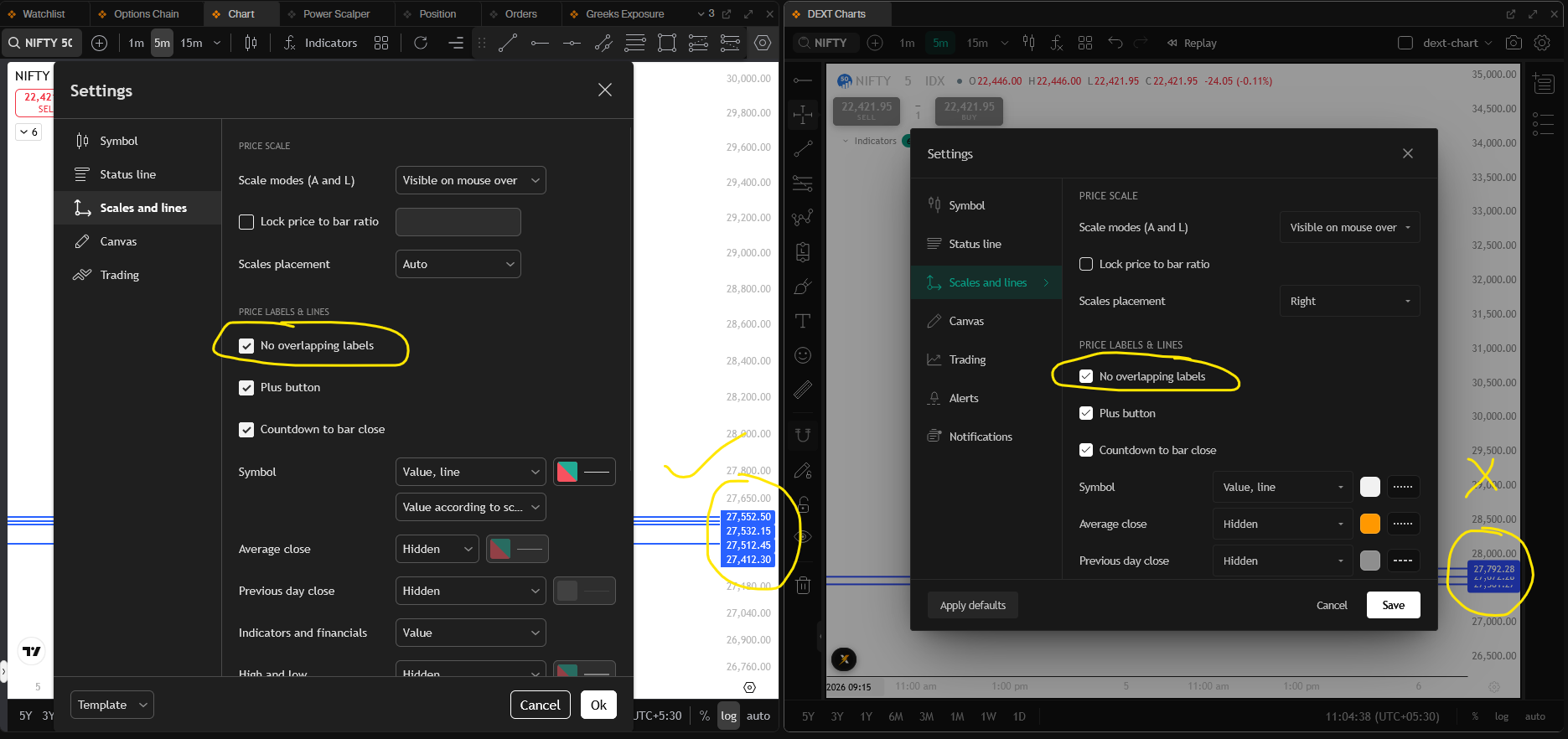Toggle Countdown to bar close in left dialog
1568x739 pixels.
[x=246, y=429]
